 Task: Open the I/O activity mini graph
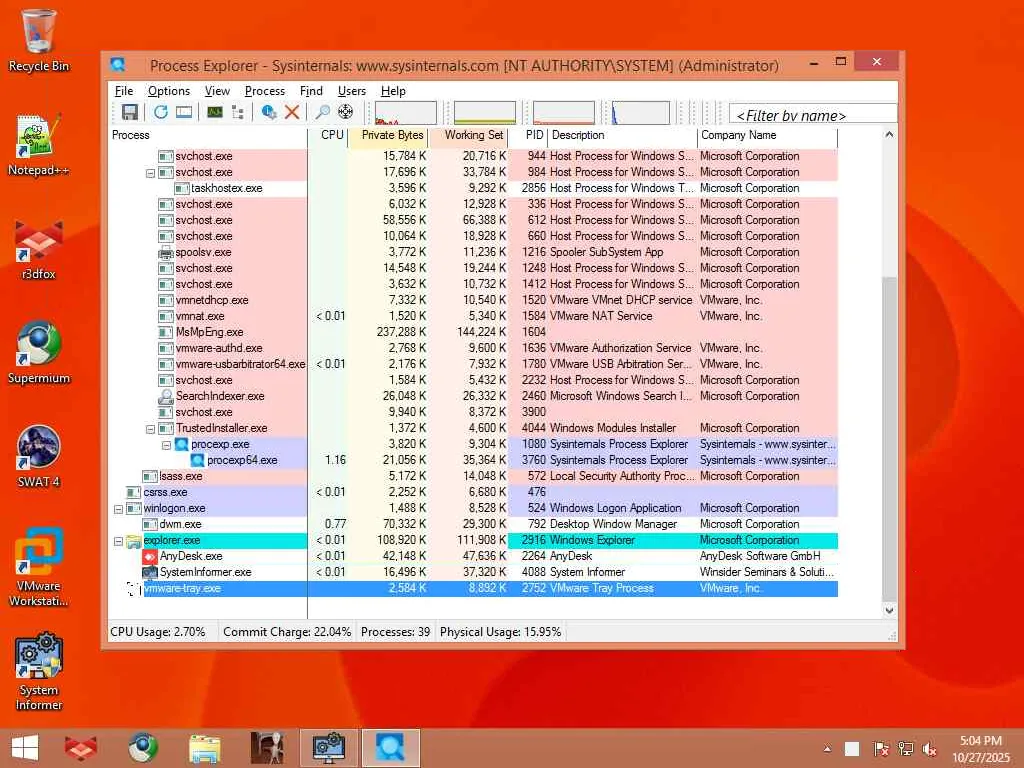(x=640, y=113)
